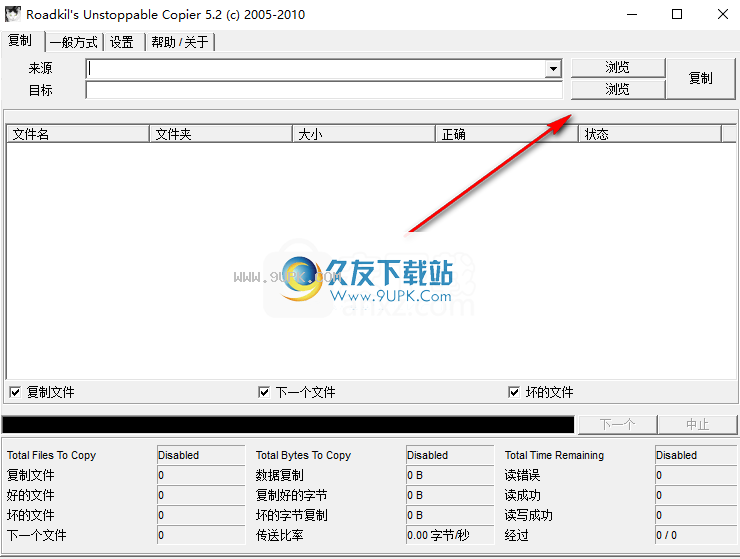
Task: Click the Roadkil app icon in title bar
Action: [13, 14]
